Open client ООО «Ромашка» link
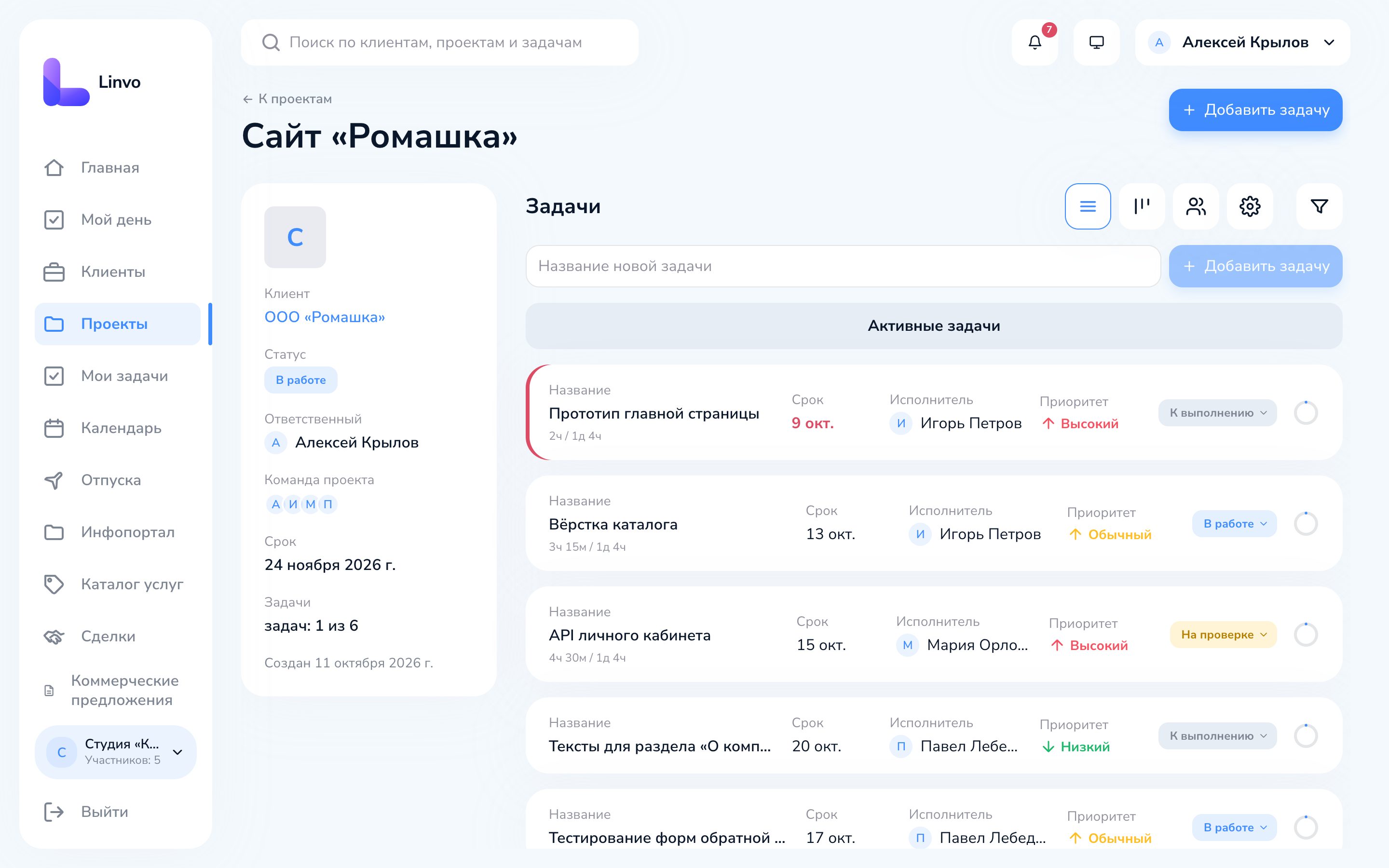Image resolution: width=1389 pixels, height=868 pixels. click(x=324, y=317)
